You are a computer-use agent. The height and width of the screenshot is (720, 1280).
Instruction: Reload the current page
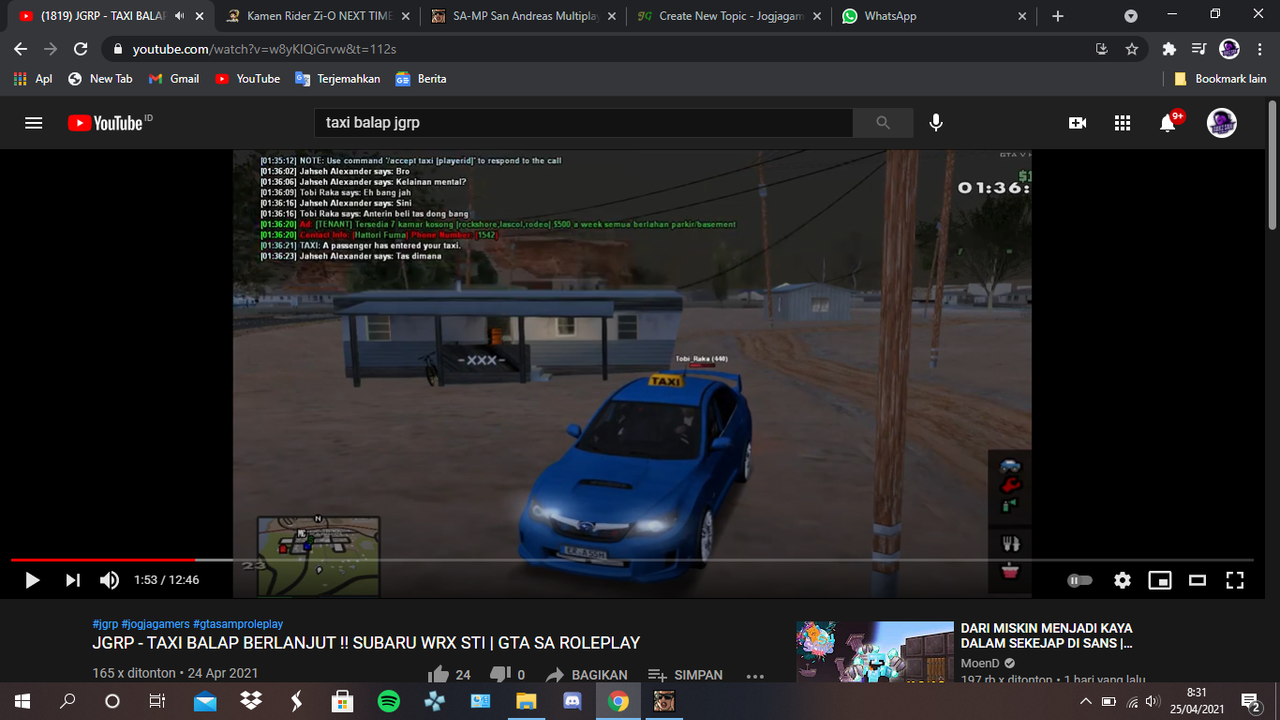82,49
